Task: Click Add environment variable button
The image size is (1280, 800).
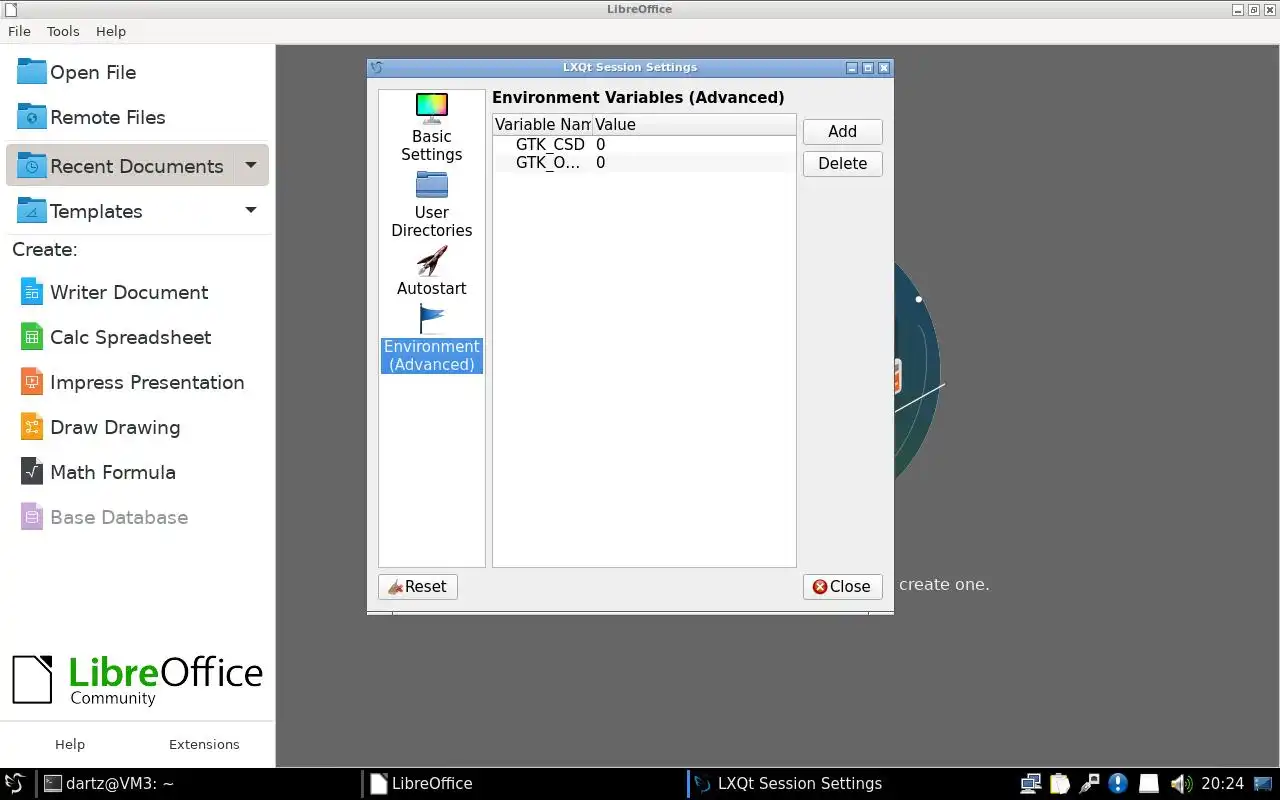Action: click(x=842, y=132)
